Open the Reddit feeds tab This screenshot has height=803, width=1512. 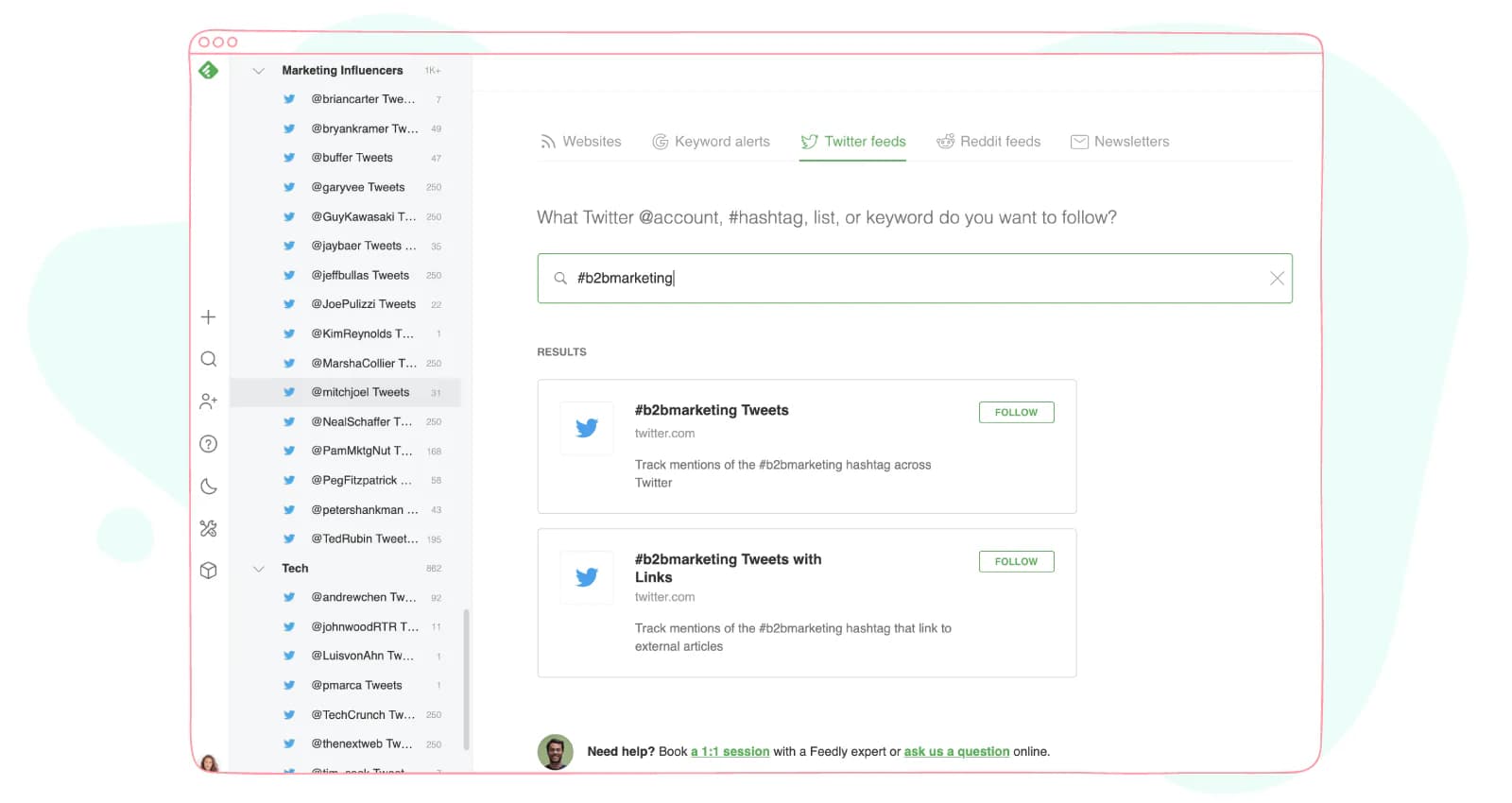point(988,142)
